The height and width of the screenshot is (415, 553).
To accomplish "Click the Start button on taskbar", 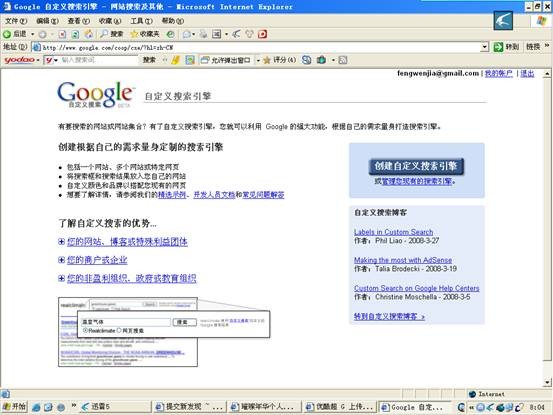I will coord(14,407).
